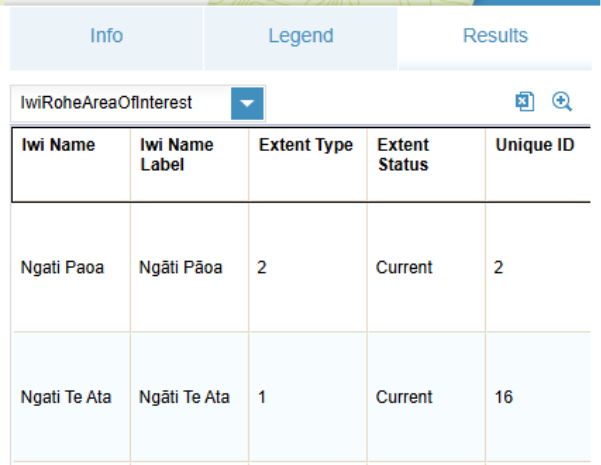Click Current status in Ngati Te Ata row

point(426,397)
